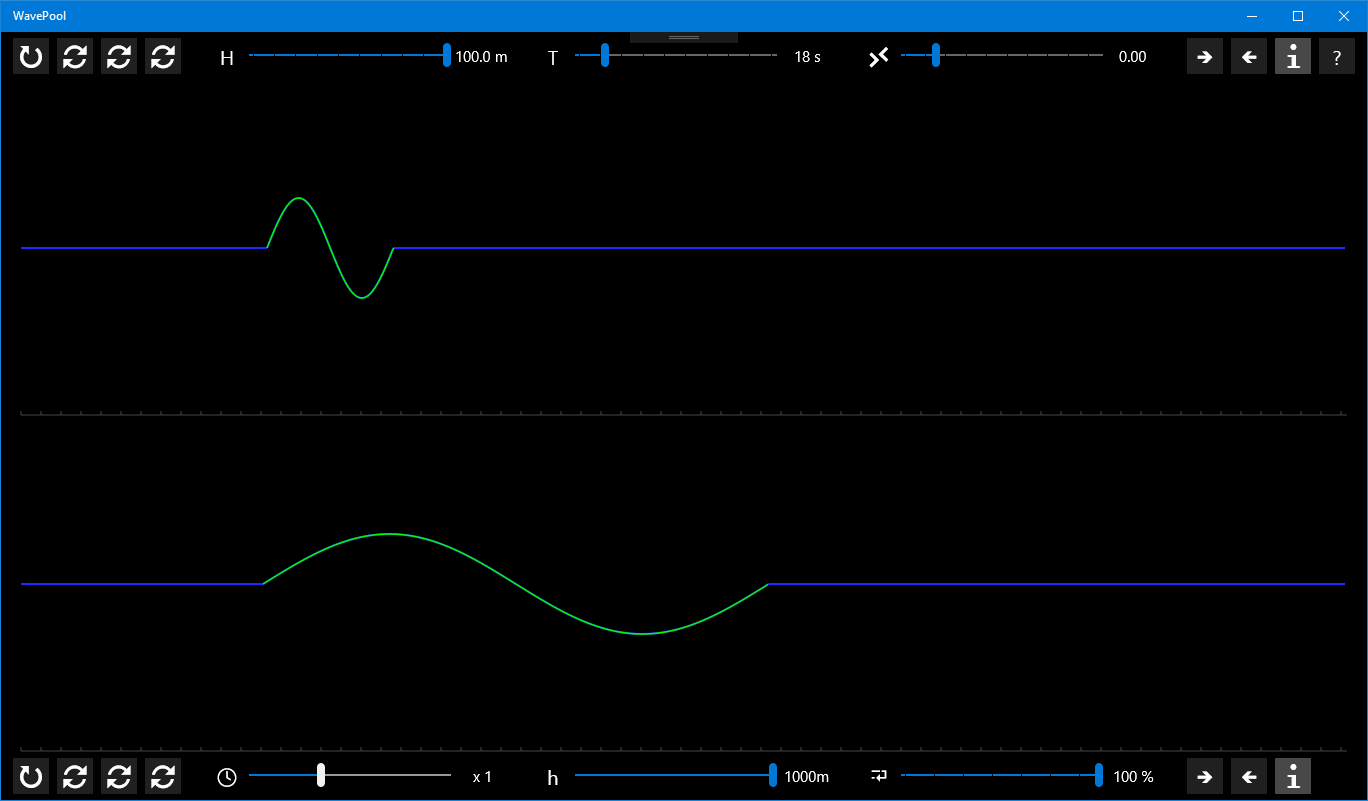The image size is (1368, 801).
Task: Click the 1000m depth value
Action: 807,777
